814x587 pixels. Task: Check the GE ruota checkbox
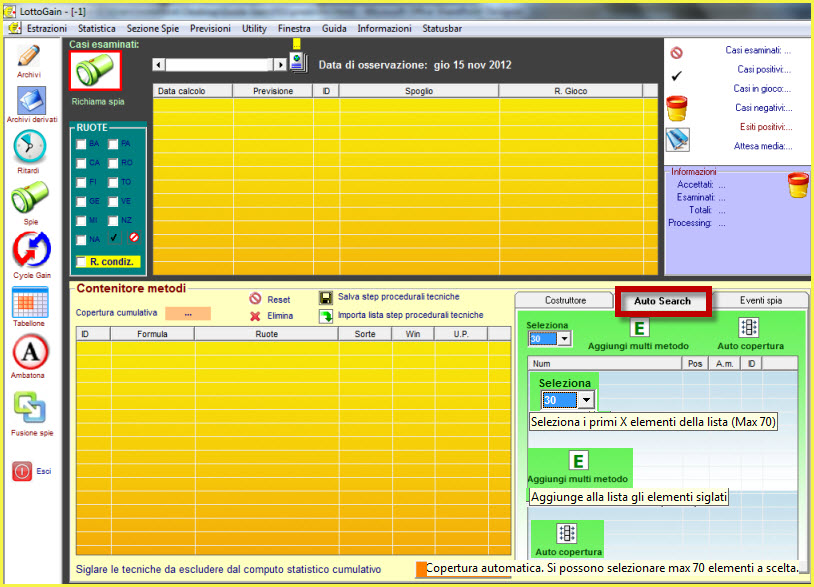[81, 202]
